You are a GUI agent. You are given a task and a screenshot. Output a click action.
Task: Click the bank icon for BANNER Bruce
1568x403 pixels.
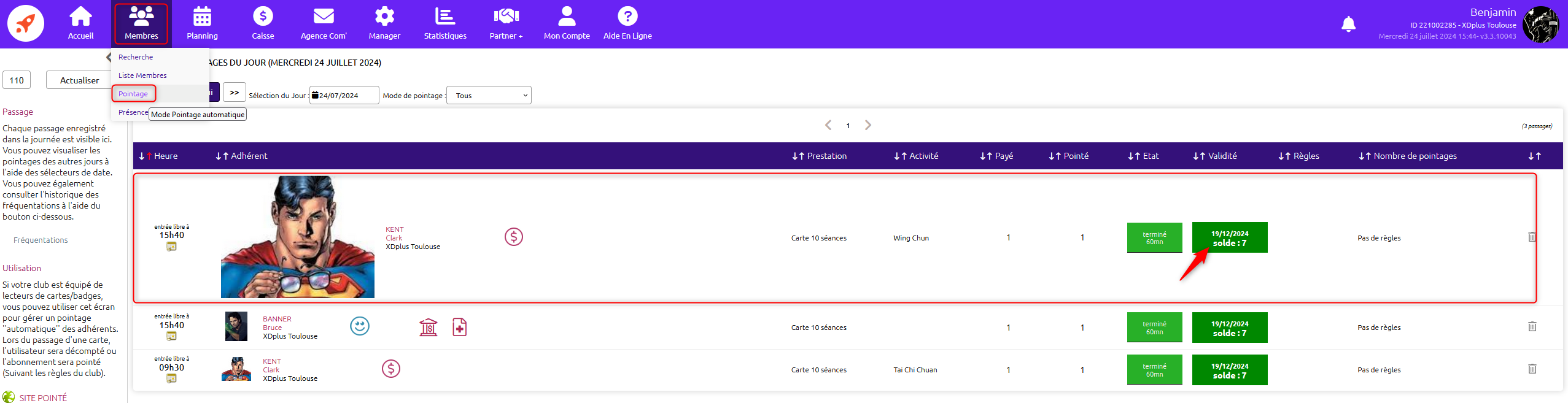coord(429,327)
